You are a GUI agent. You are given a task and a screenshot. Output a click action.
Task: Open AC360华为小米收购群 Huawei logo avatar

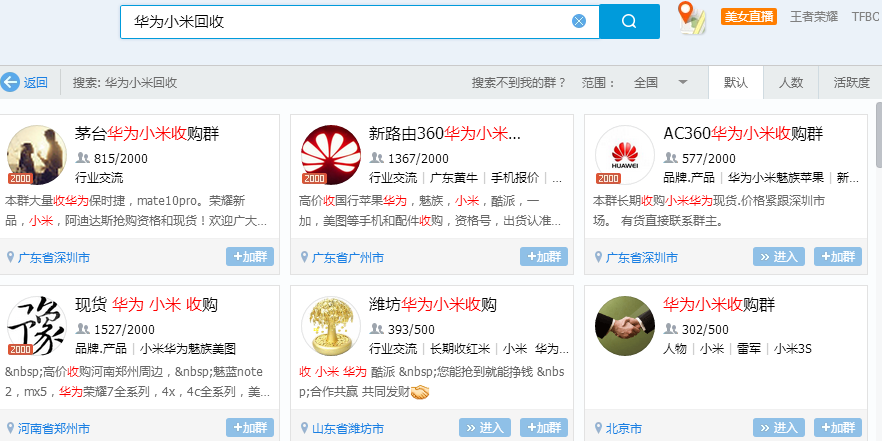[624, 155]
